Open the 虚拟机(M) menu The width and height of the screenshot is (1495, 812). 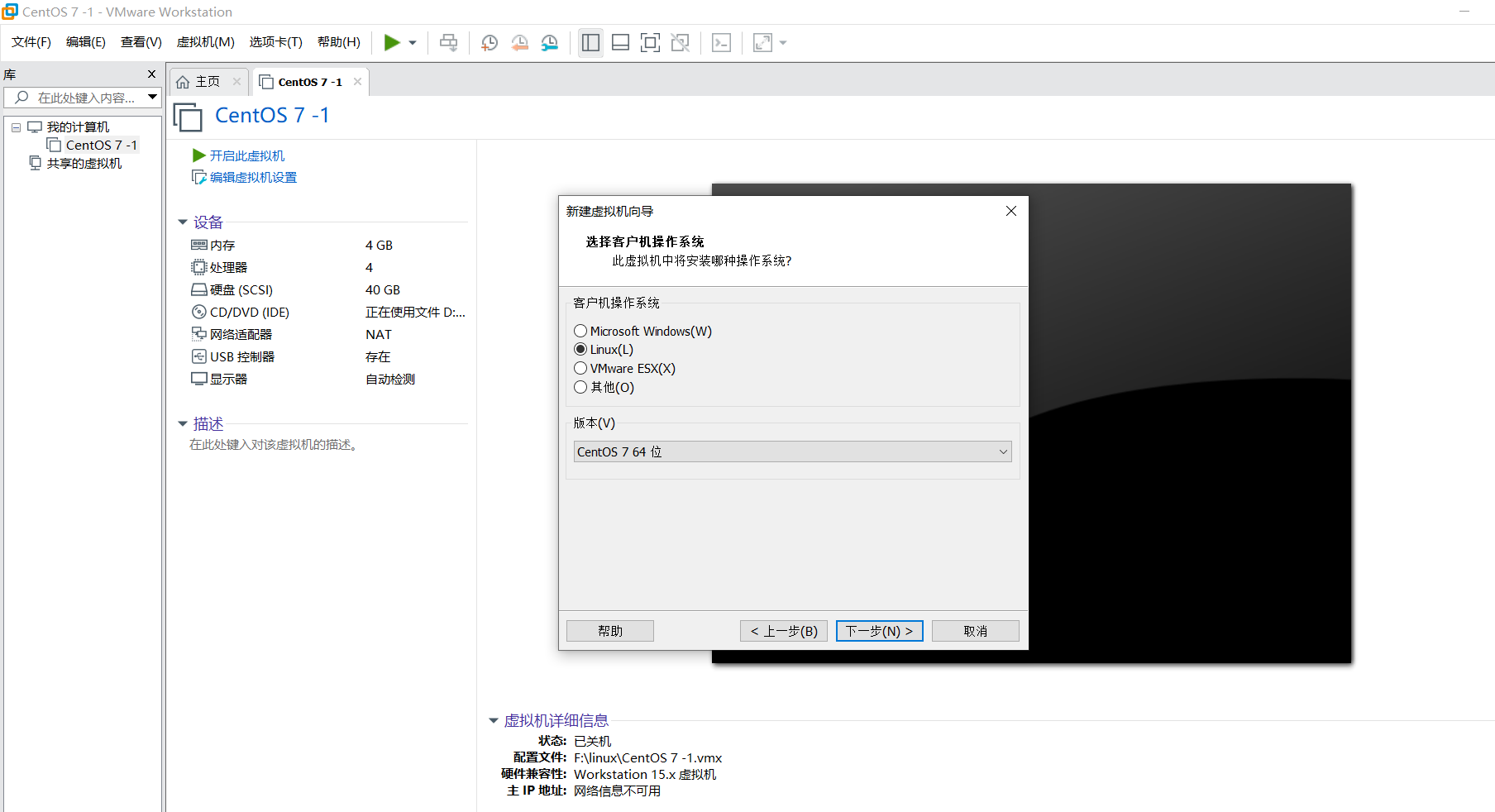click(206, 42)
